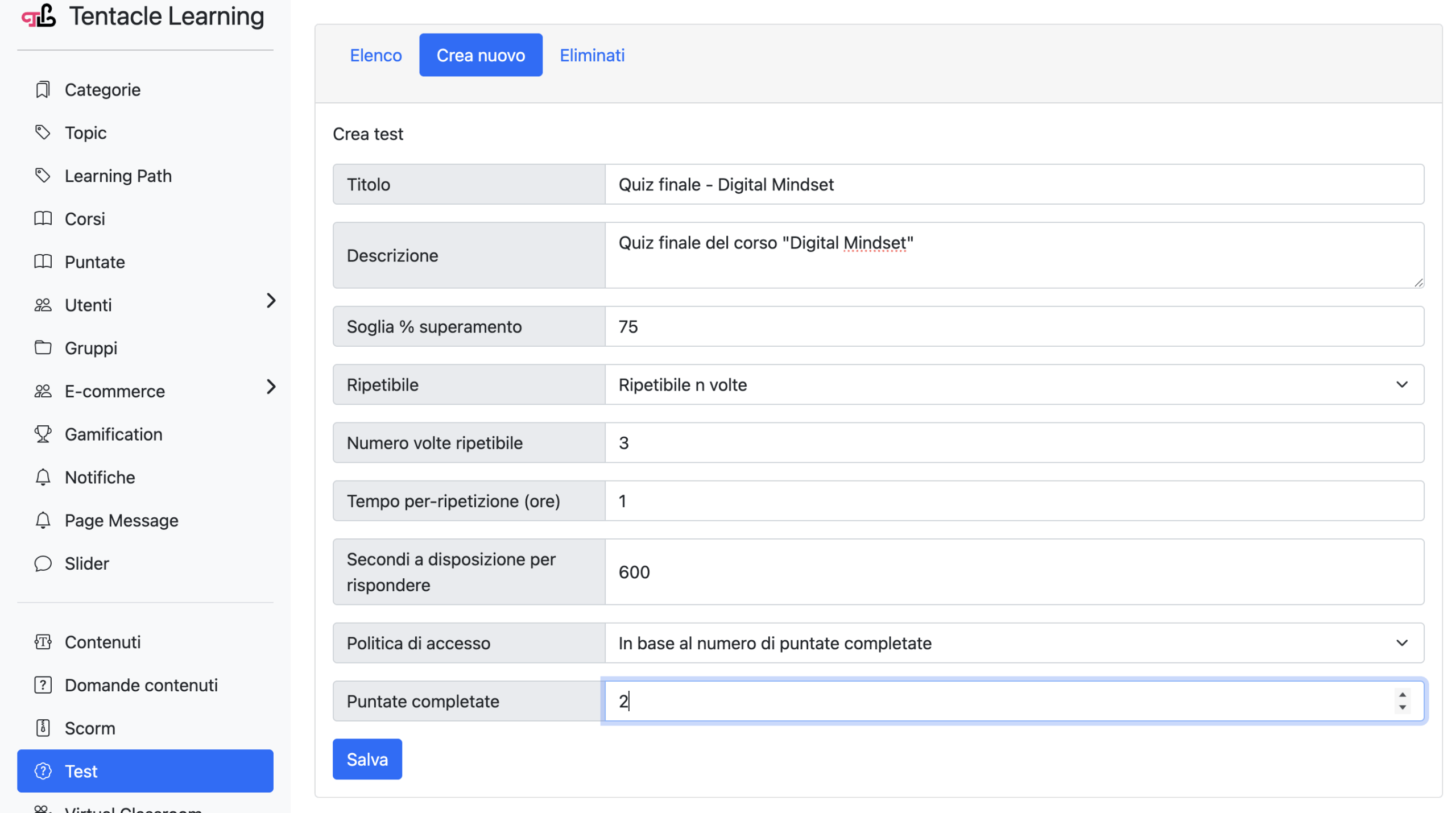
Task: Switch to the Elenco tab
Action: click(375, 55)
